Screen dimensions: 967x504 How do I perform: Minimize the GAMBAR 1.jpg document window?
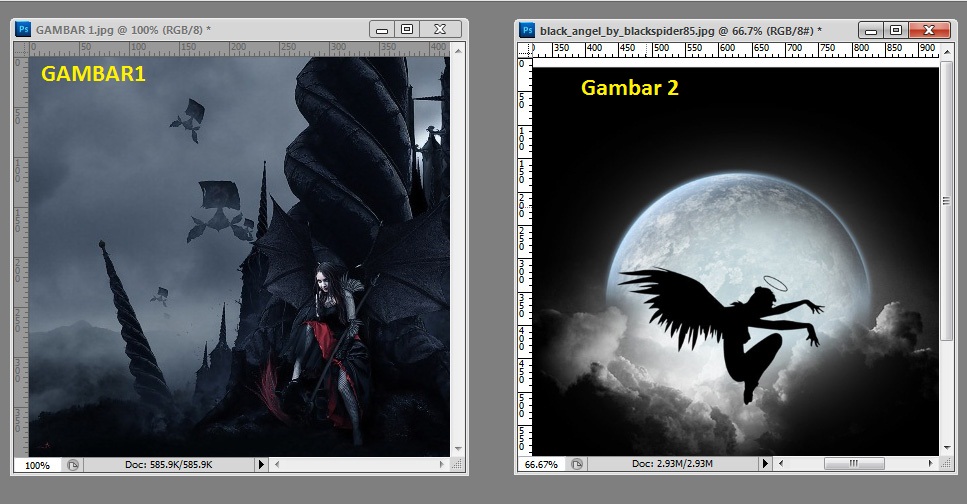(x=382, y=29)
